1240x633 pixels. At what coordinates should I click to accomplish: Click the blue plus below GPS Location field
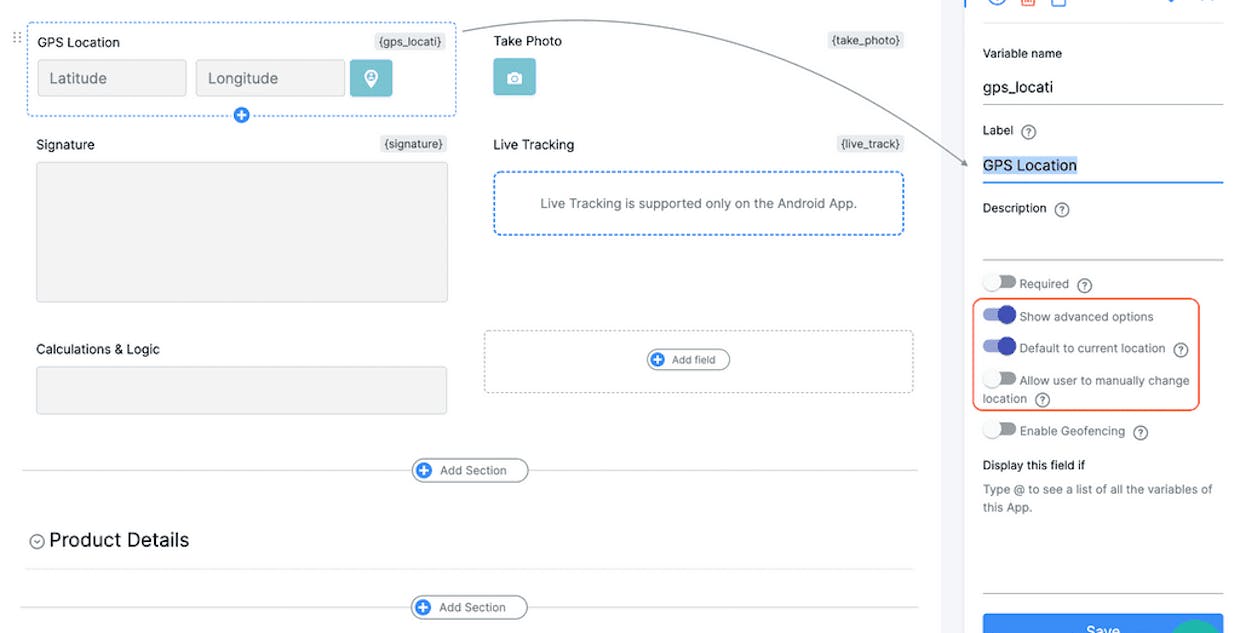point(241,115)
